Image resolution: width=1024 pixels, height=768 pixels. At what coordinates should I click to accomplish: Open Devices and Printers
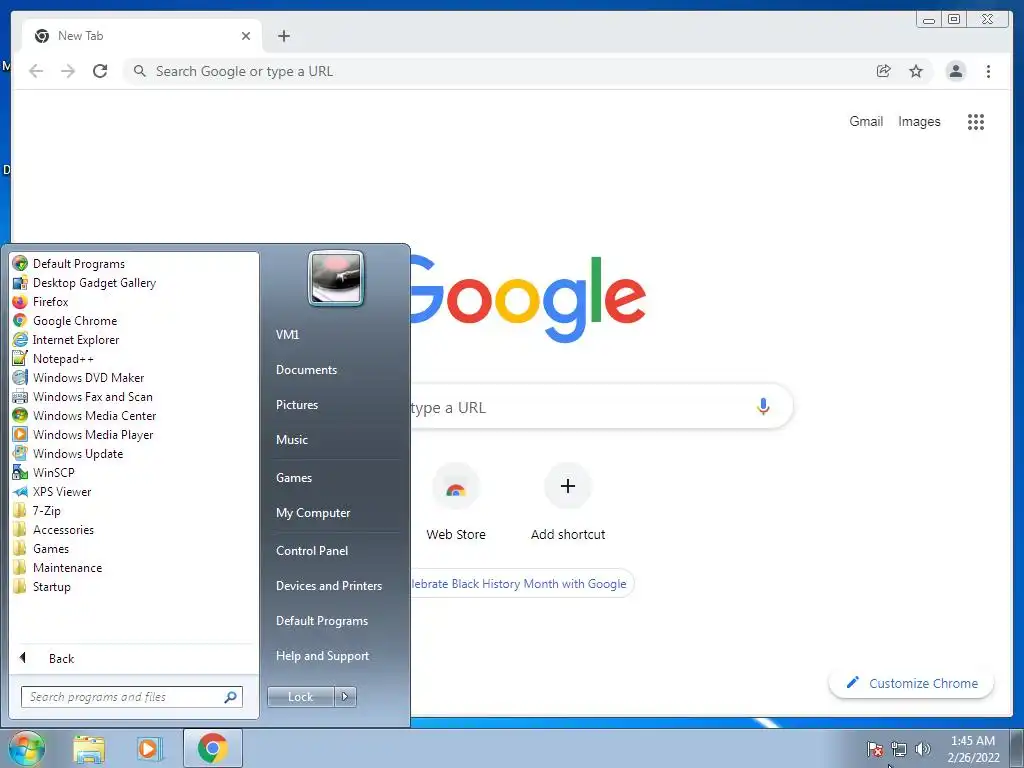(328, 586)
